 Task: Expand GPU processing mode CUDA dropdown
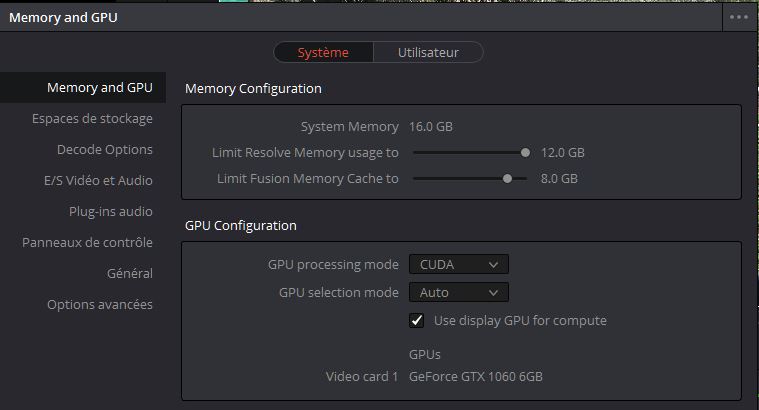[x=458, y=265]
